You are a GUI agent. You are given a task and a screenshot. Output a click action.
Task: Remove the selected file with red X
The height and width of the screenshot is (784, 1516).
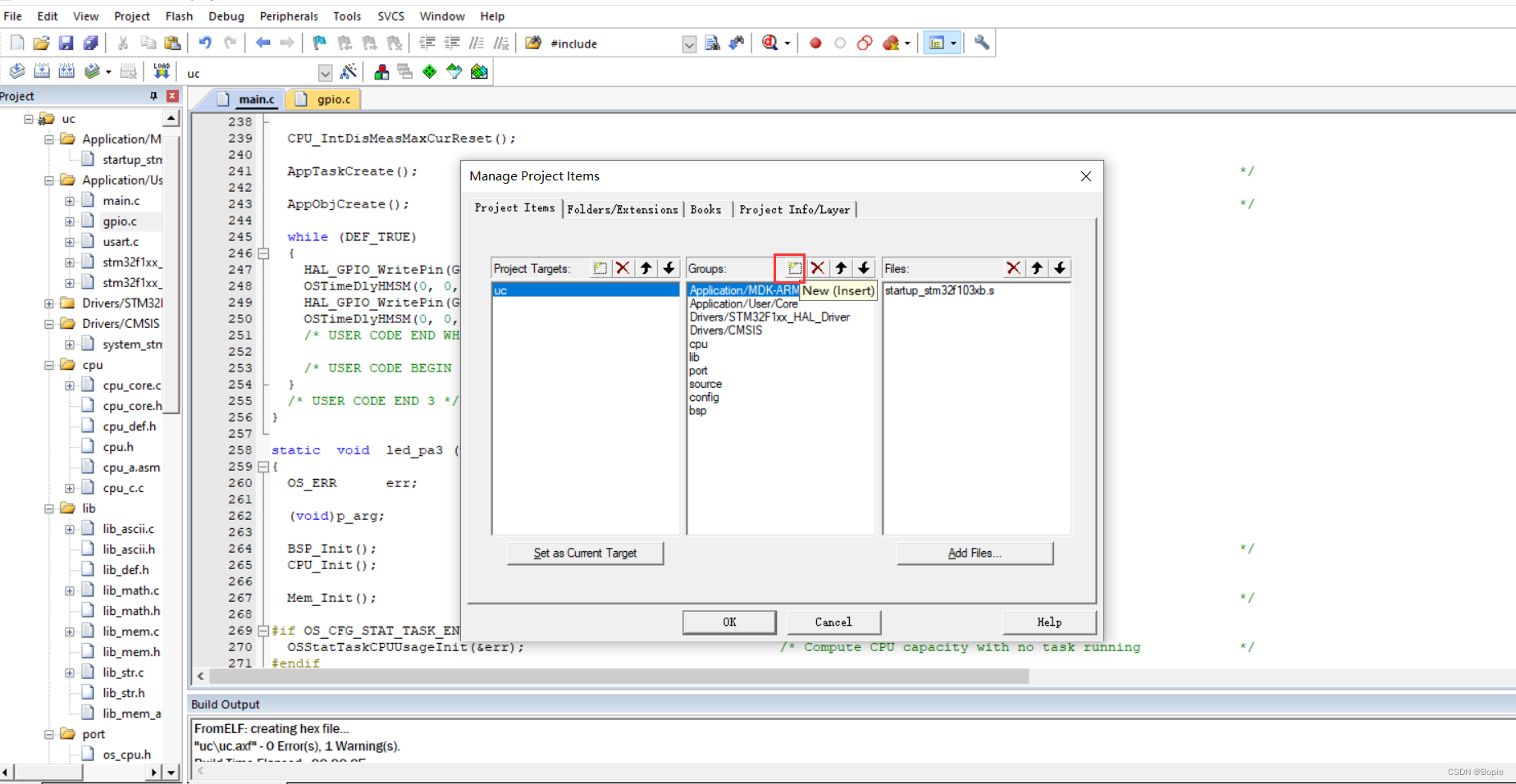click(1014, 268)
